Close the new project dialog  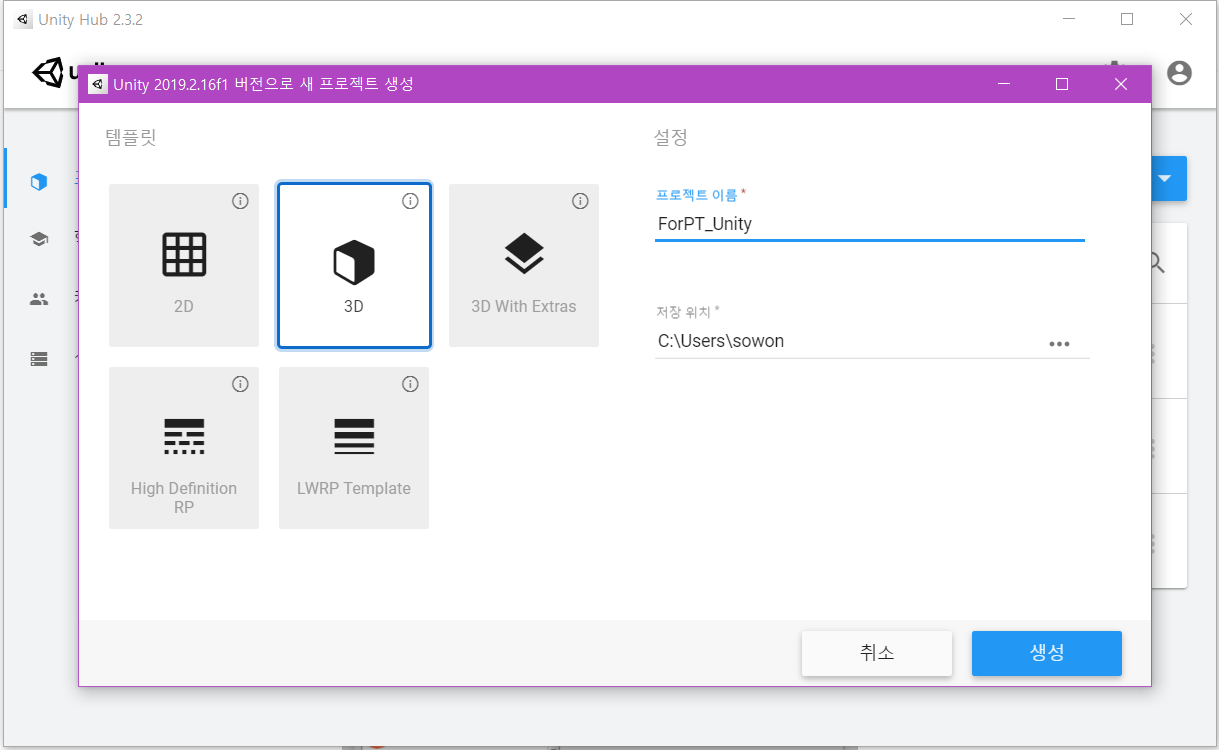coord(1121,84)
